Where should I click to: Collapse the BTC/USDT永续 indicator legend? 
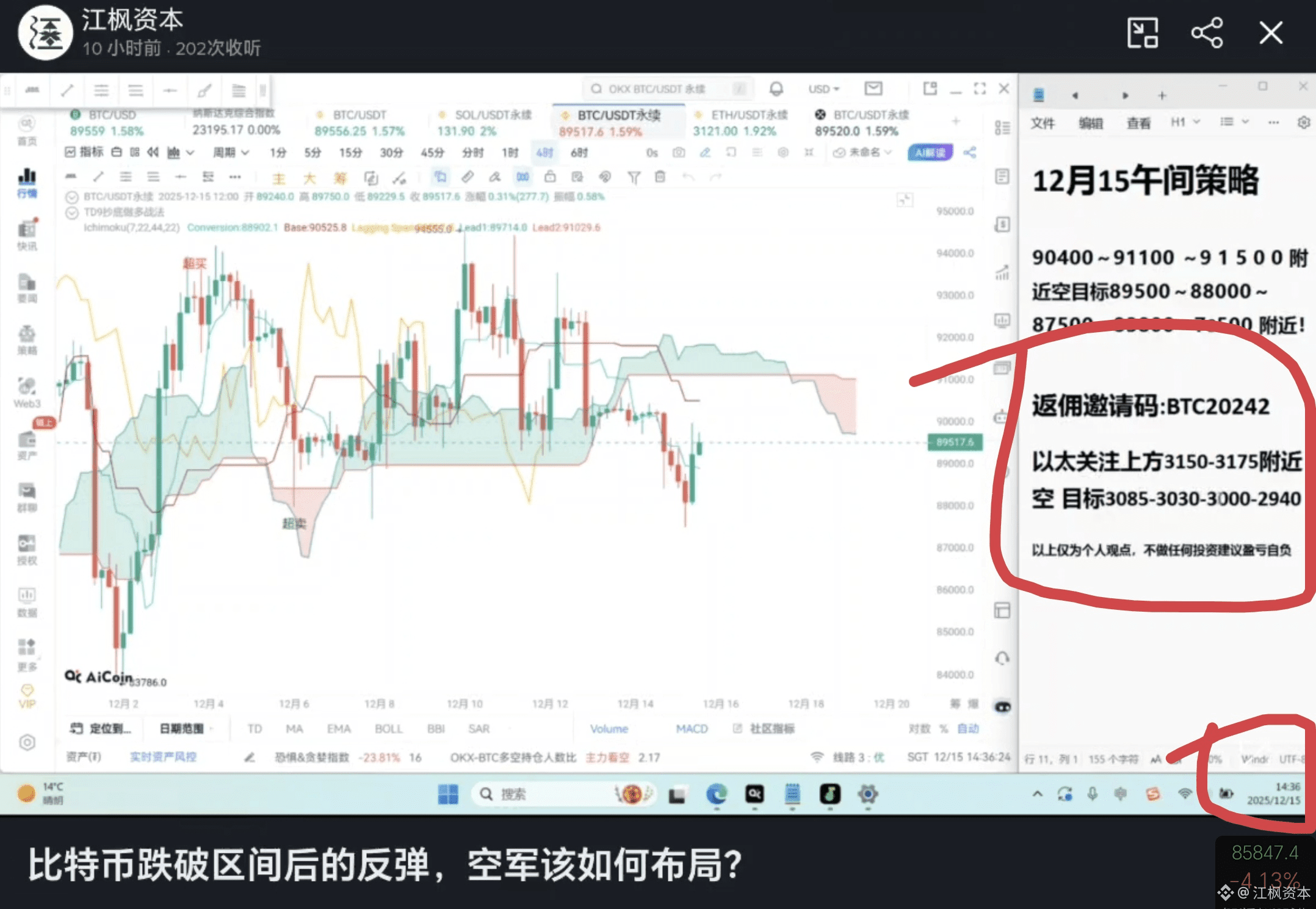[72, 197]
